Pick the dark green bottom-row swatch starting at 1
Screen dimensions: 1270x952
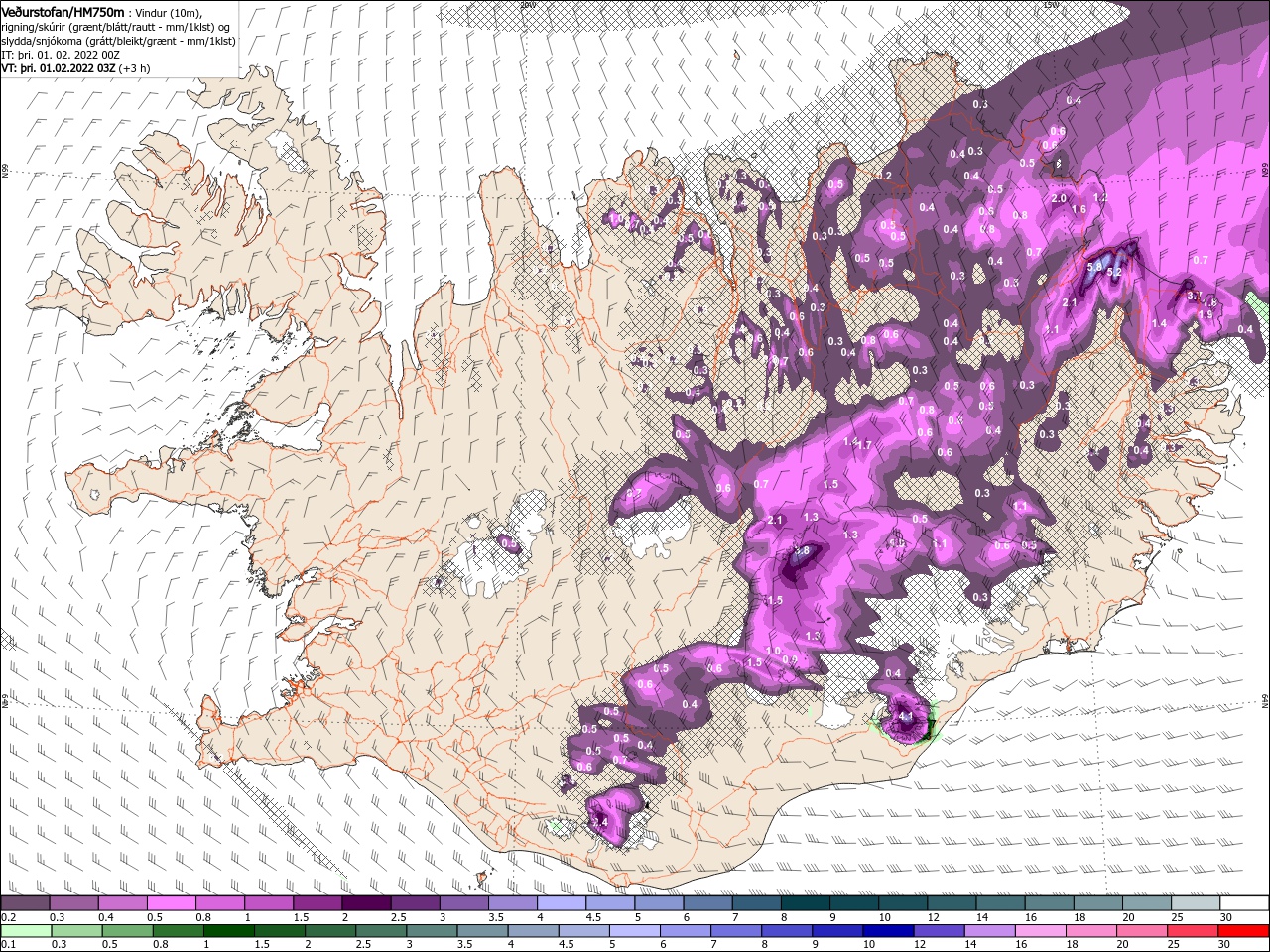click(228, 931)
